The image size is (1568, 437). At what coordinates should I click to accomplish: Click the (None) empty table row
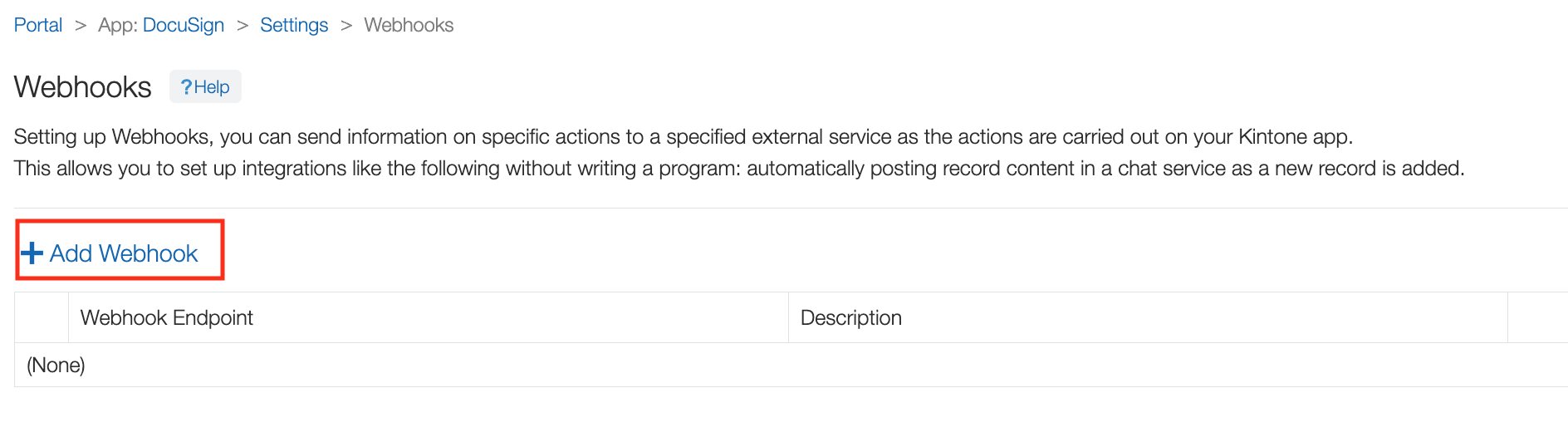pyautogui.click(x=56, y=366)
